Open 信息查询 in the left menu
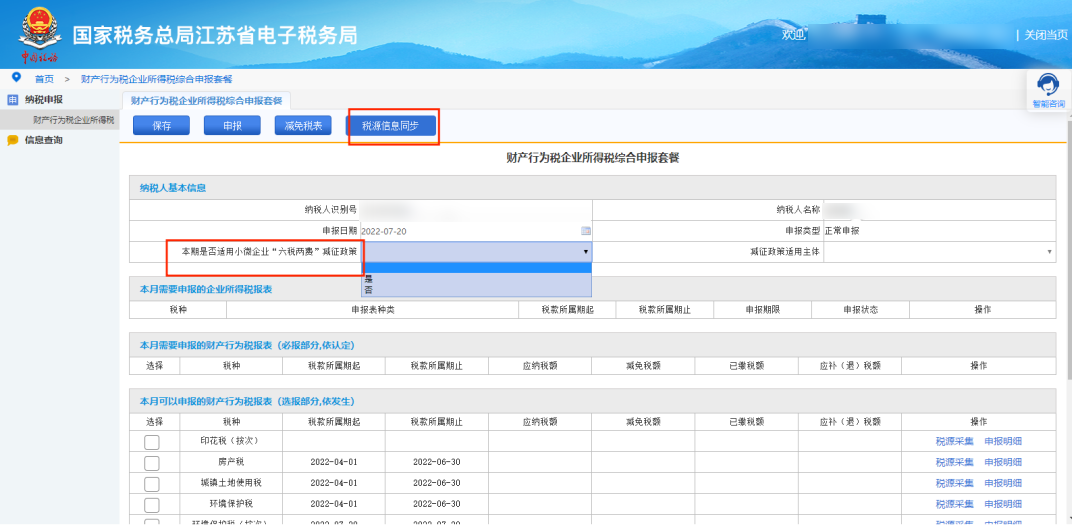The width and height of the screenshot is (1072, 527). [x=44, y=140]
